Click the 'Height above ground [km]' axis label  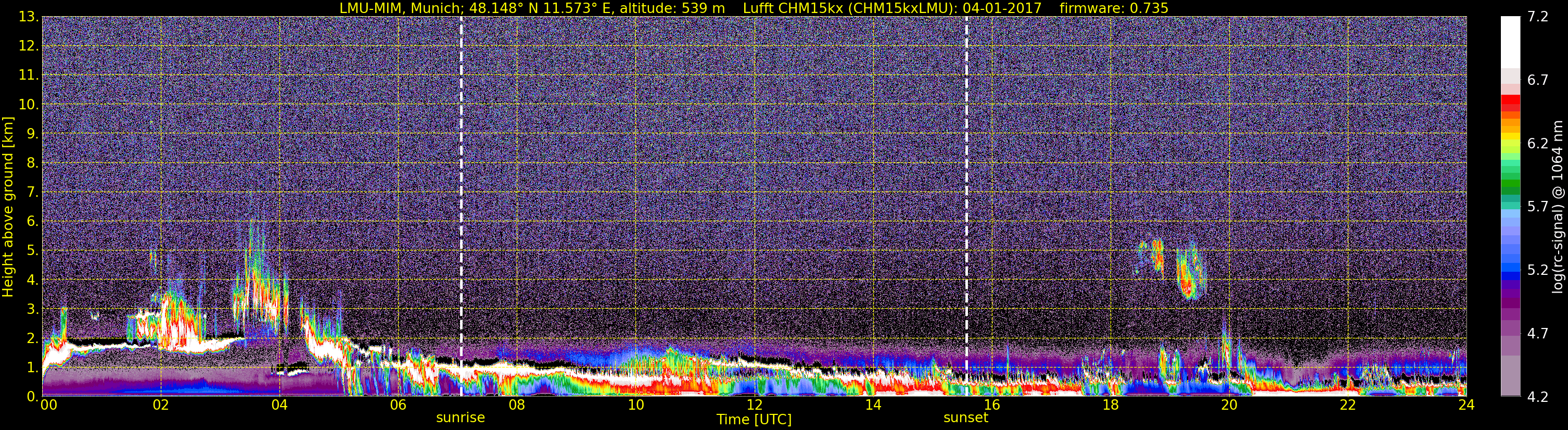tap(8, 207)
